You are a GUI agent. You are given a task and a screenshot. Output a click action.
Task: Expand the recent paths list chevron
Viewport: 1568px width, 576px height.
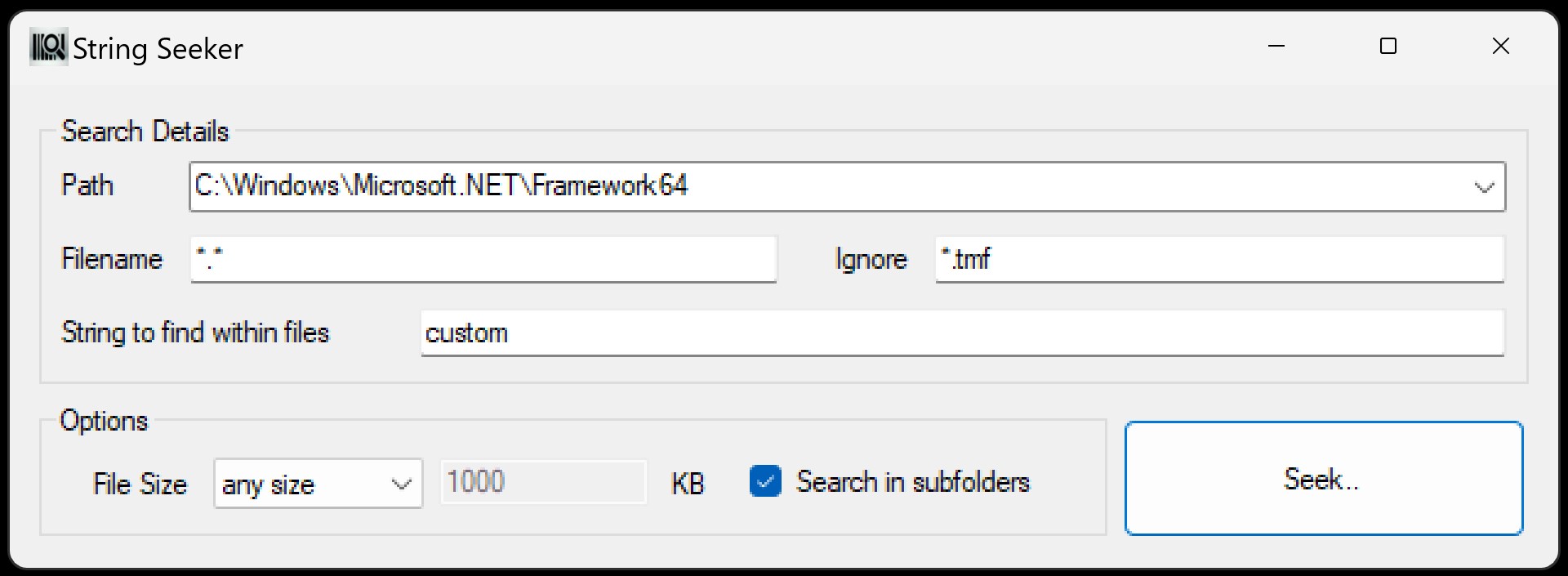[x=1482, y=186]
